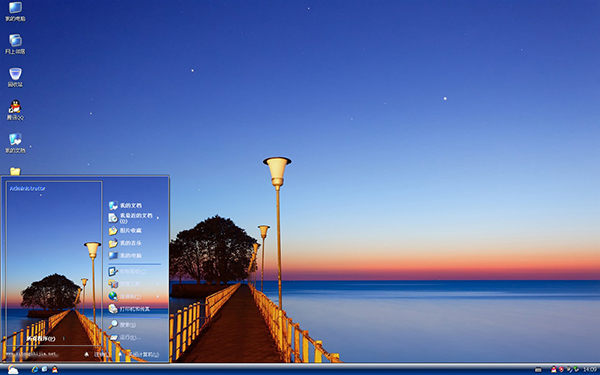The image size is (600, 375).
Task: Expand the 连接到 connect-to submenu in the Start menu
Action: (134, 297)
